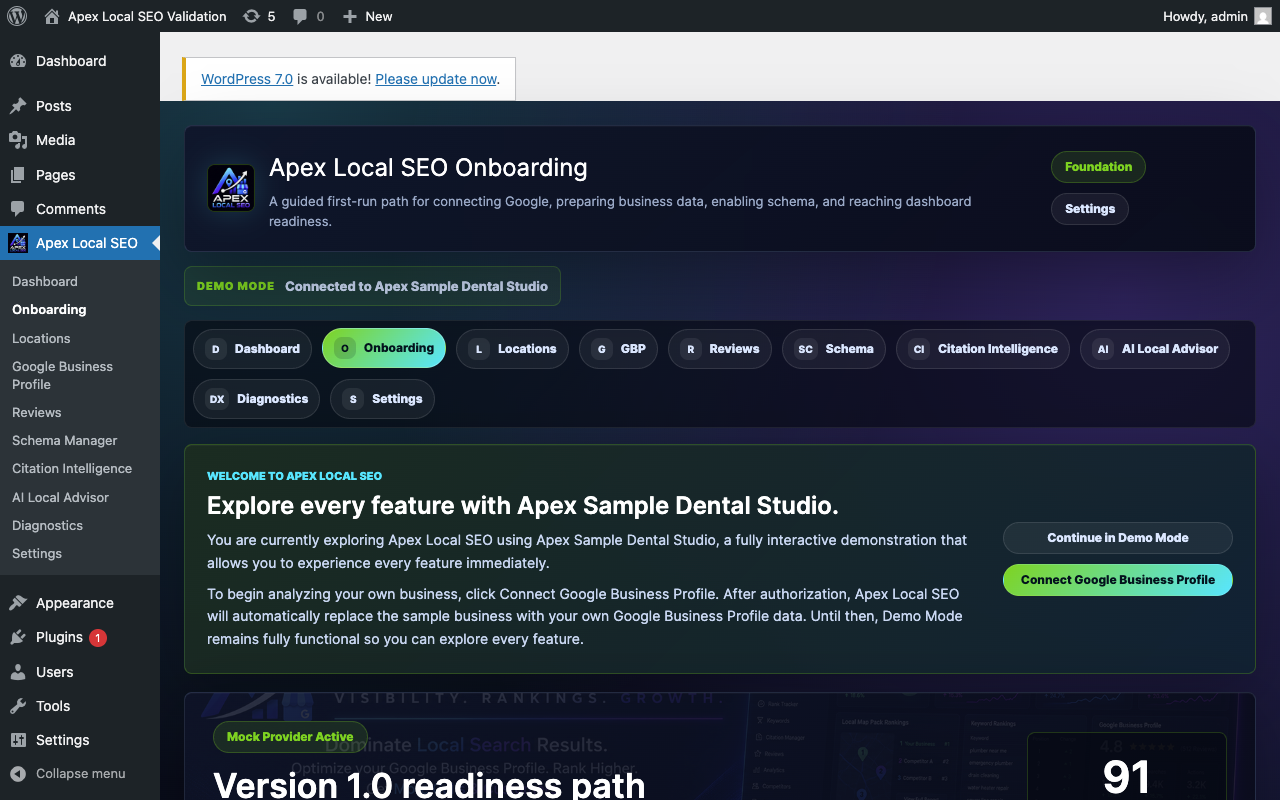Click the Please update now link

click(x=436, y=79)
